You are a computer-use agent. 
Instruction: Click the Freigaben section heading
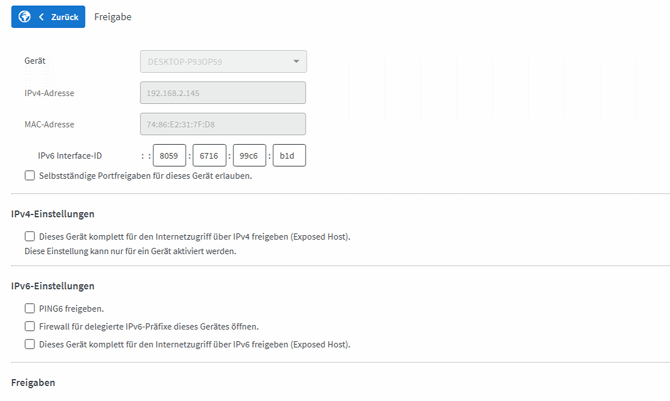click(33, 383)
